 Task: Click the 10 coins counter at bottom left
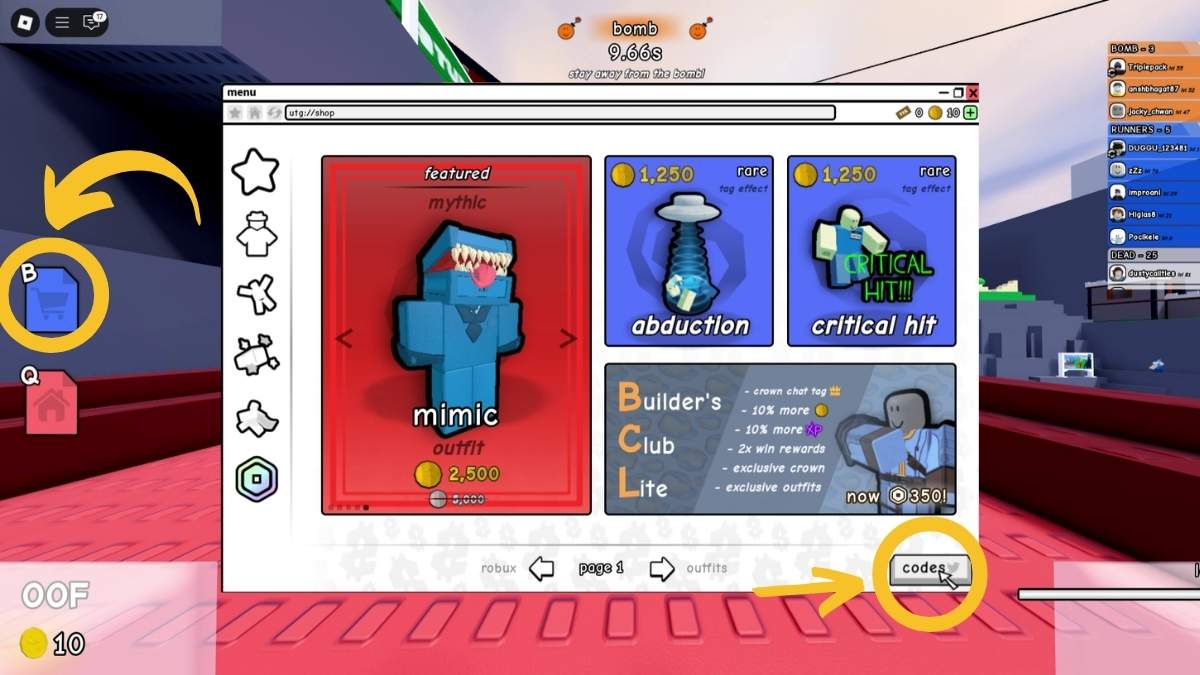[52, 643]
